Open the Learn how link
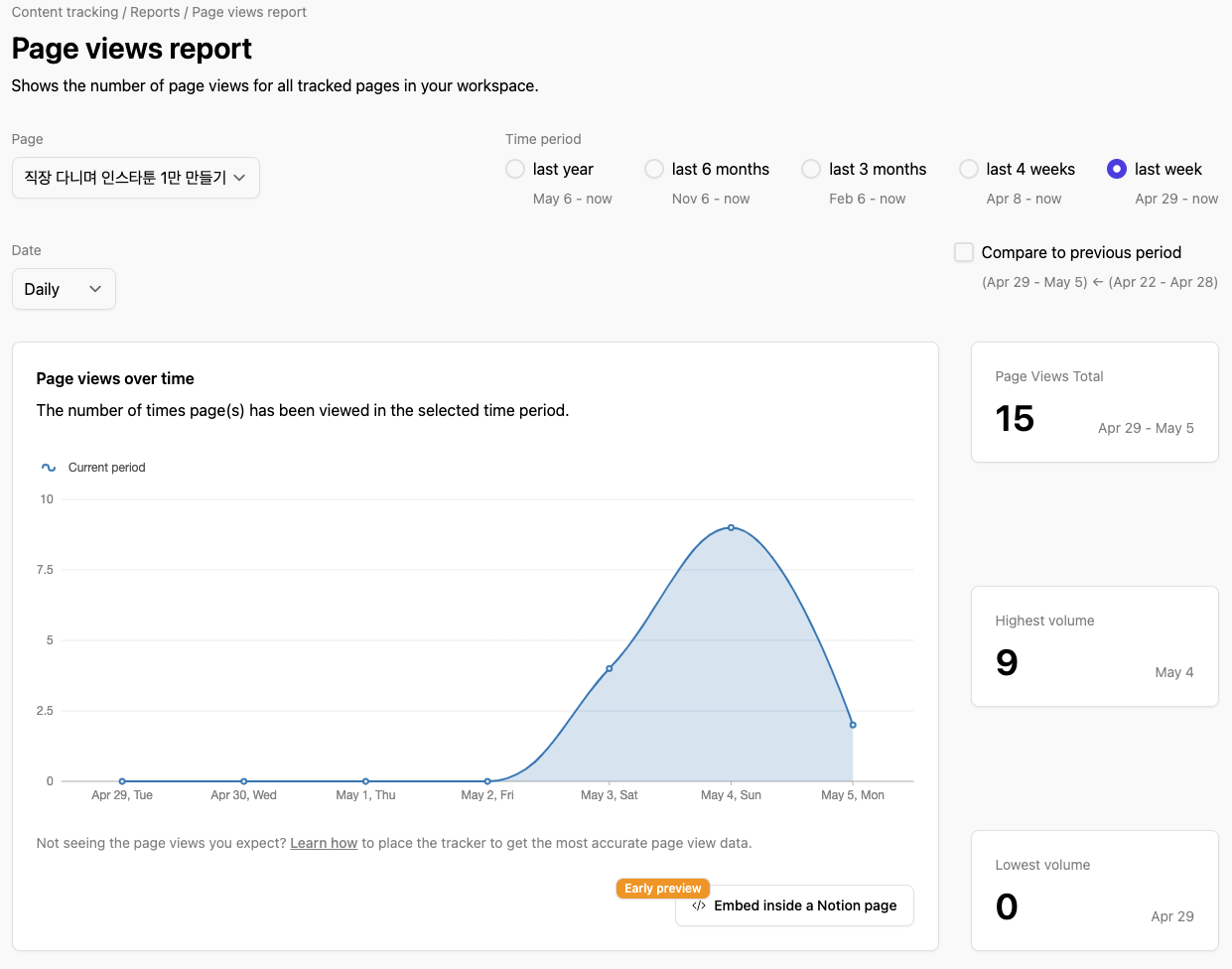Viewport: 1232px width, 969px height. click(x=324, y=843)
